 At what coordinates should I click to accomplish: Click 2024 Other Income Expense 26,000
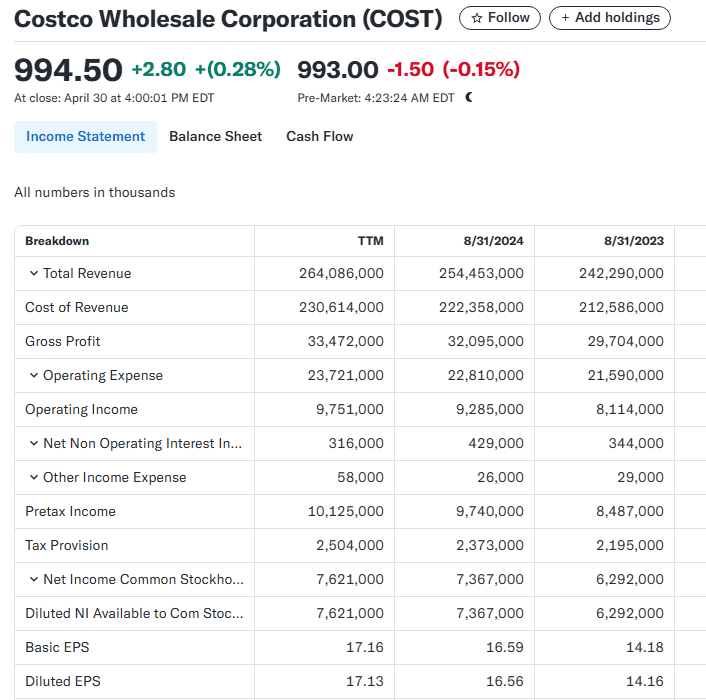click(501, 477)
